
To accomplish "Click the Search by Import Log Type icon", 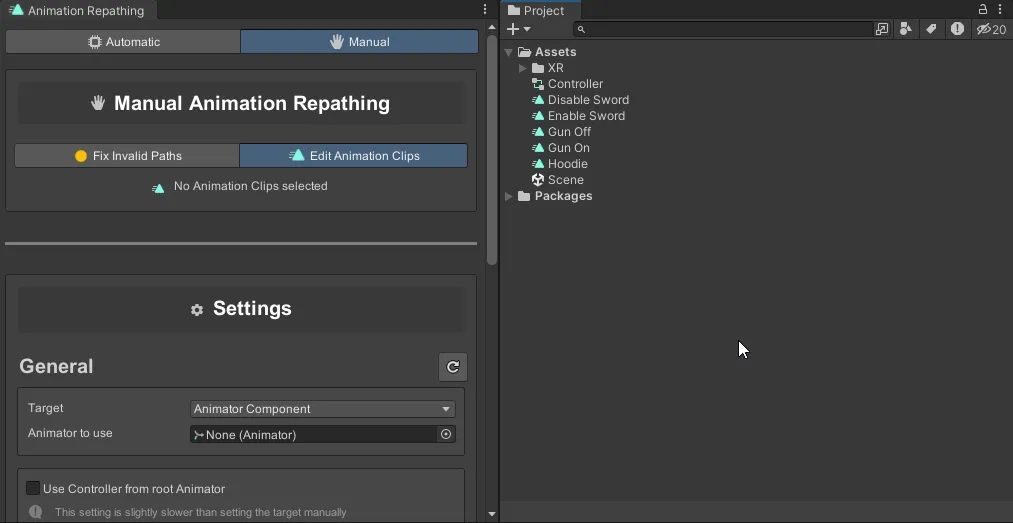I will [957, 29].
